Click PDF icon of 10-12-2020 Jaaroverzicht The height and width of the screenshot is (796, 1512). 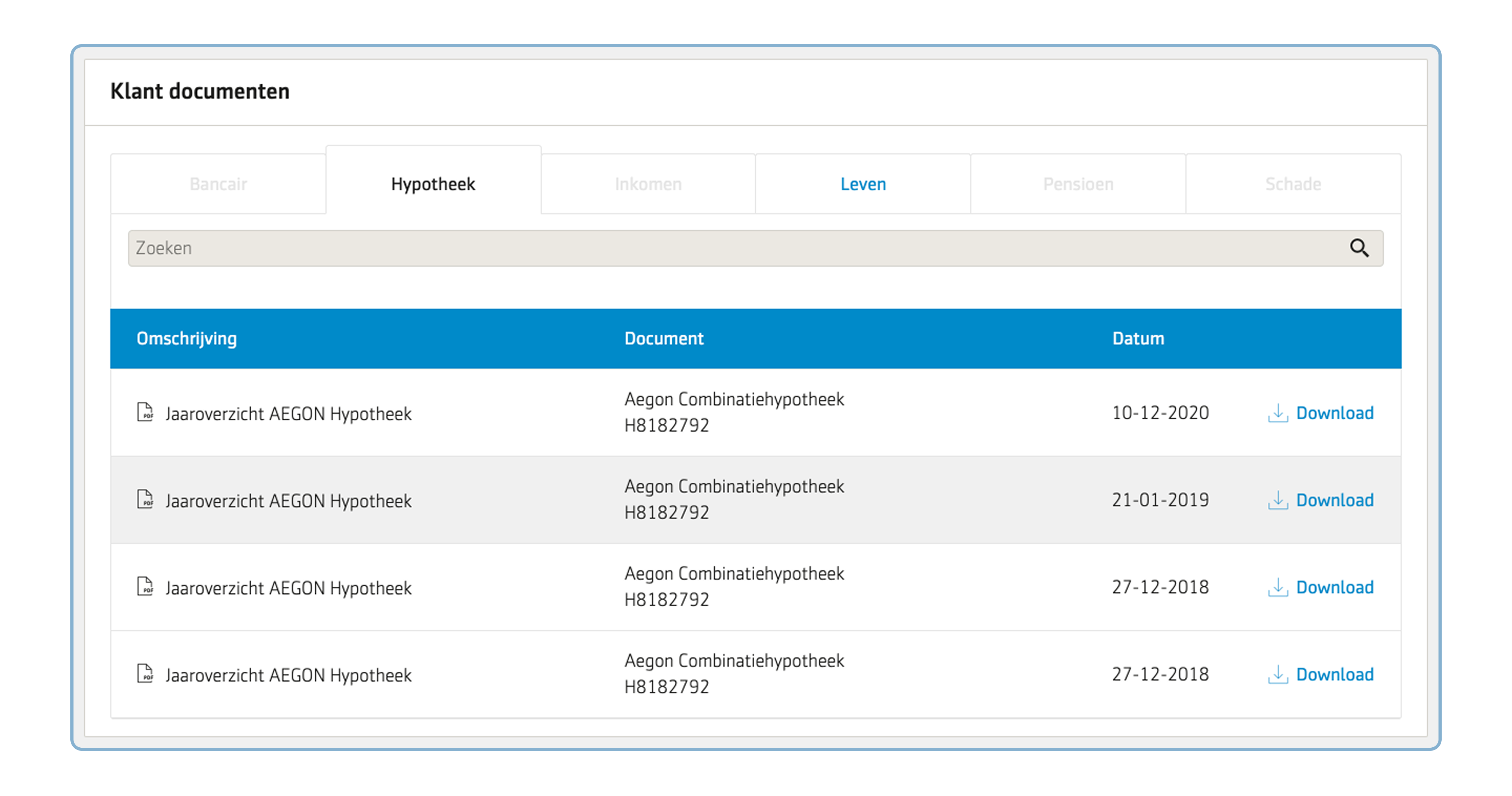click(145, 412)
